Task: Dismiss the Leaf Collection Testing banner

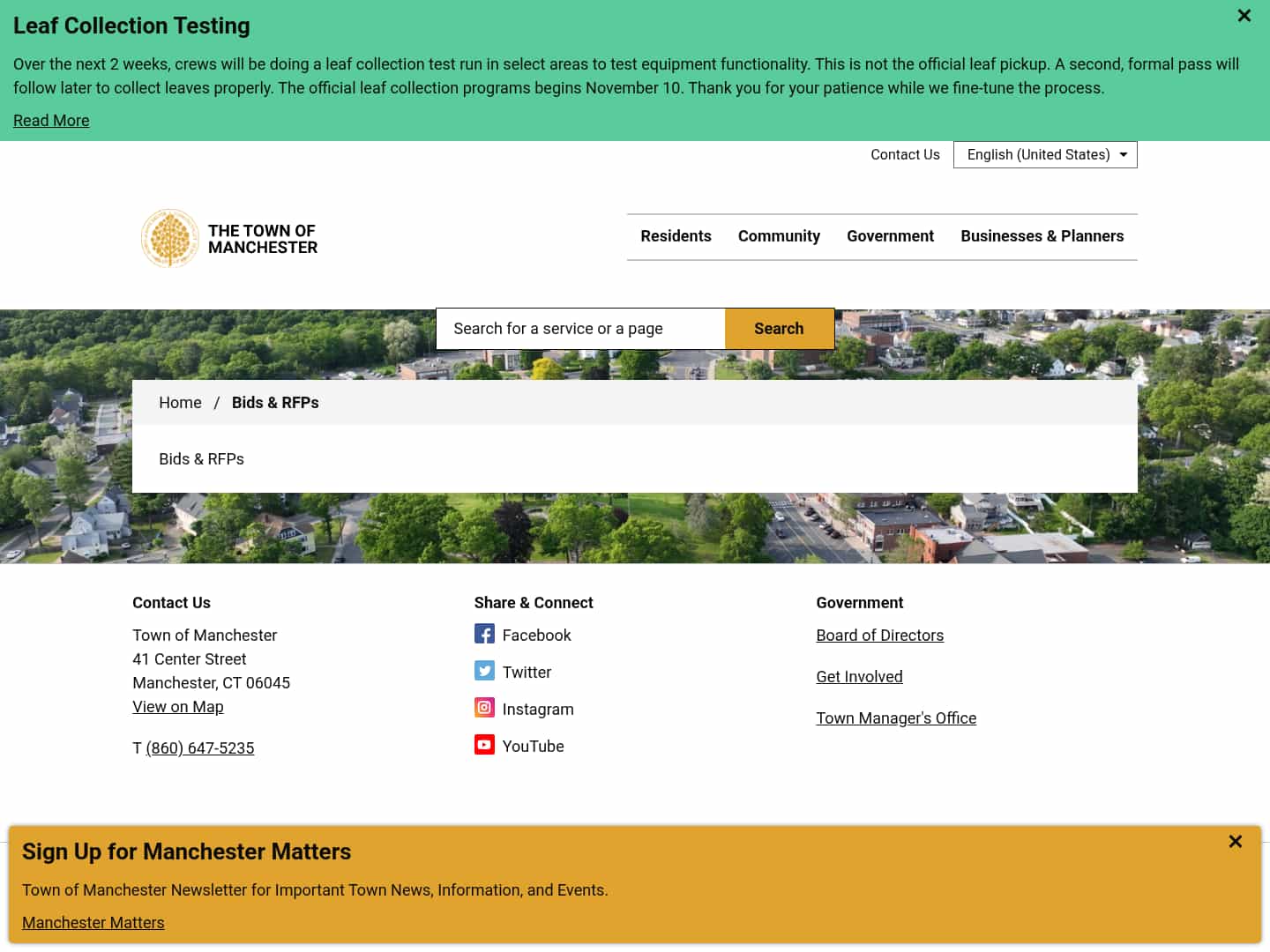Action: click(1244, 15)
